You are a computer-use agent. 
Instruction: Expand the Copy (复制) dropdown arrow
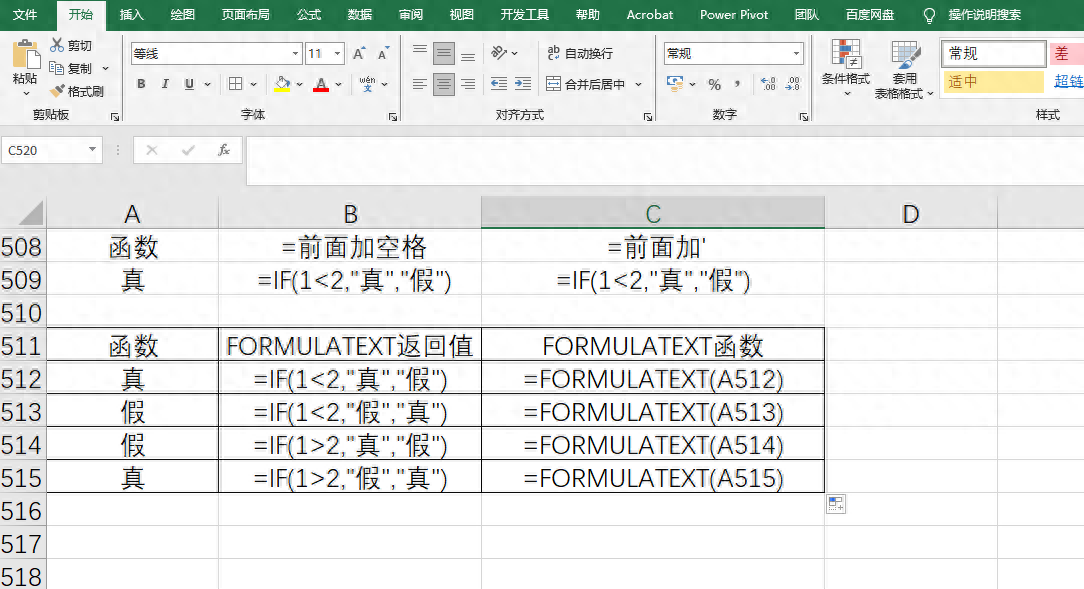click(x=105, y=68)
